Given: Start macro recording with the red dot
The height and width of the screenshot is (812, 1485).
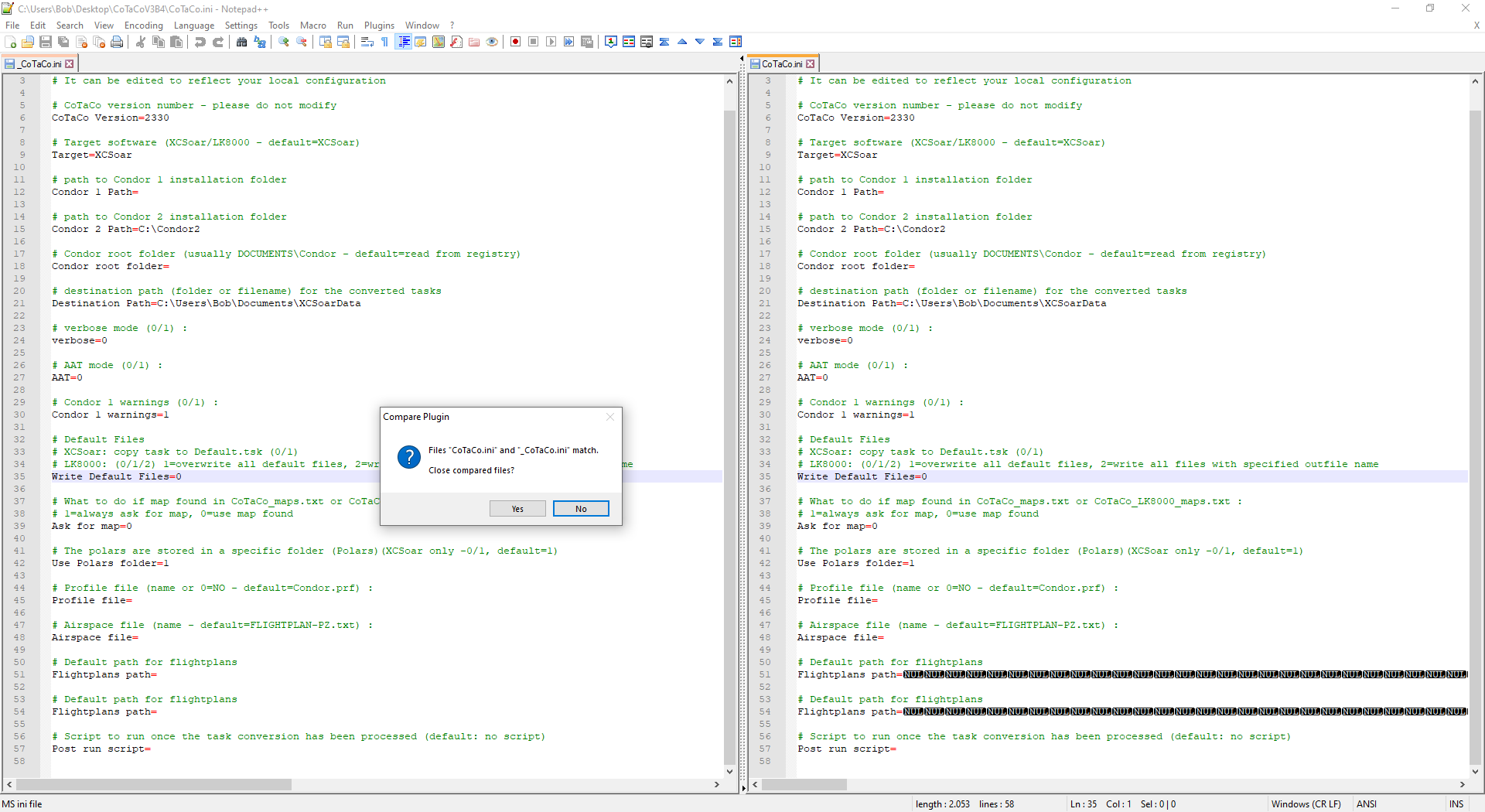Looking at the screenshot, I should 516,42.
